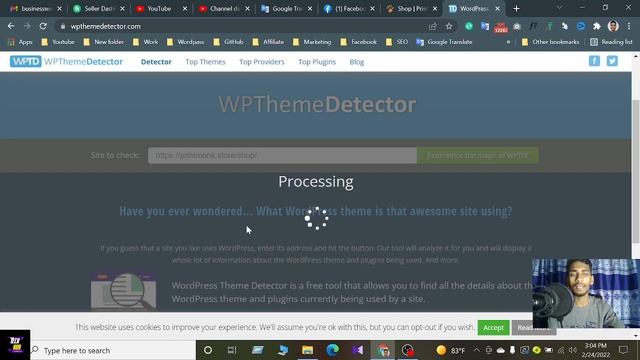The width and height of the screenshot is (640, 360).
Task: Accept the cookies notice
Action: tap(493, 328)
